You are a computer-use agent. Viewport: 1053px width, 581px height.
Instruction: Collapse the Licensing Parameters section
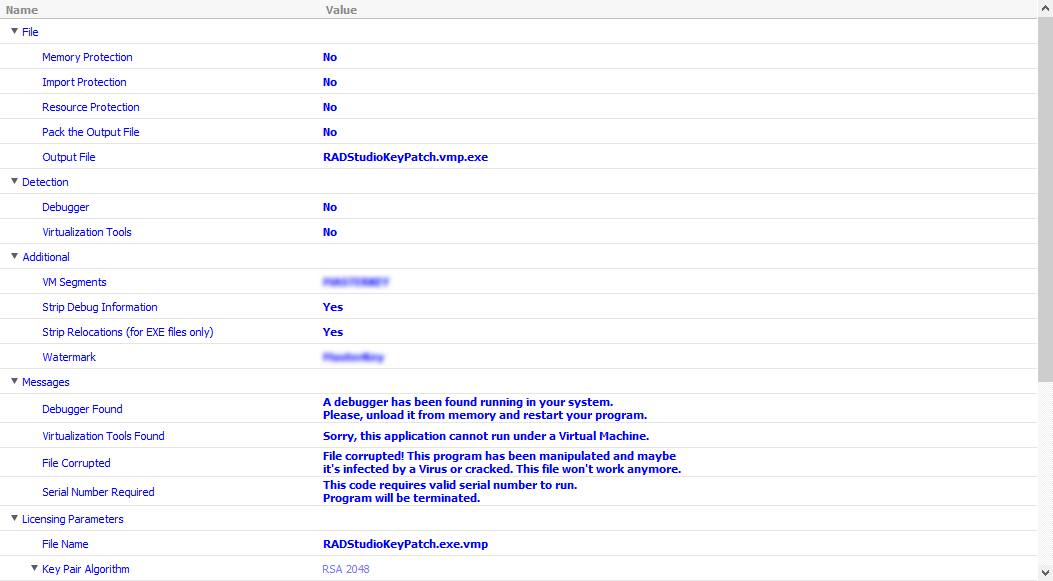(14, 518)
